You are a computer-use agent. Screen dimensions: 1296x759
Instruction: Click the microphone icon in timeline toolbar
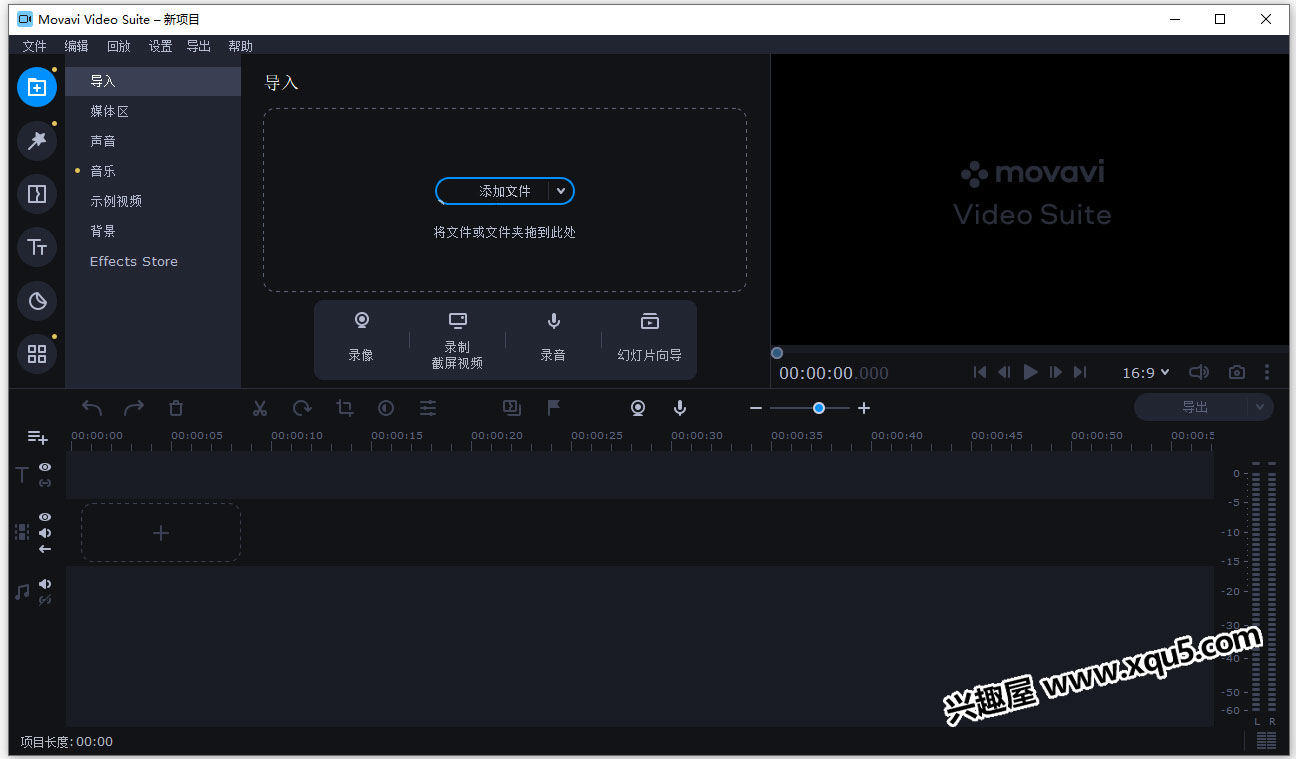click(x=680, y=408)
